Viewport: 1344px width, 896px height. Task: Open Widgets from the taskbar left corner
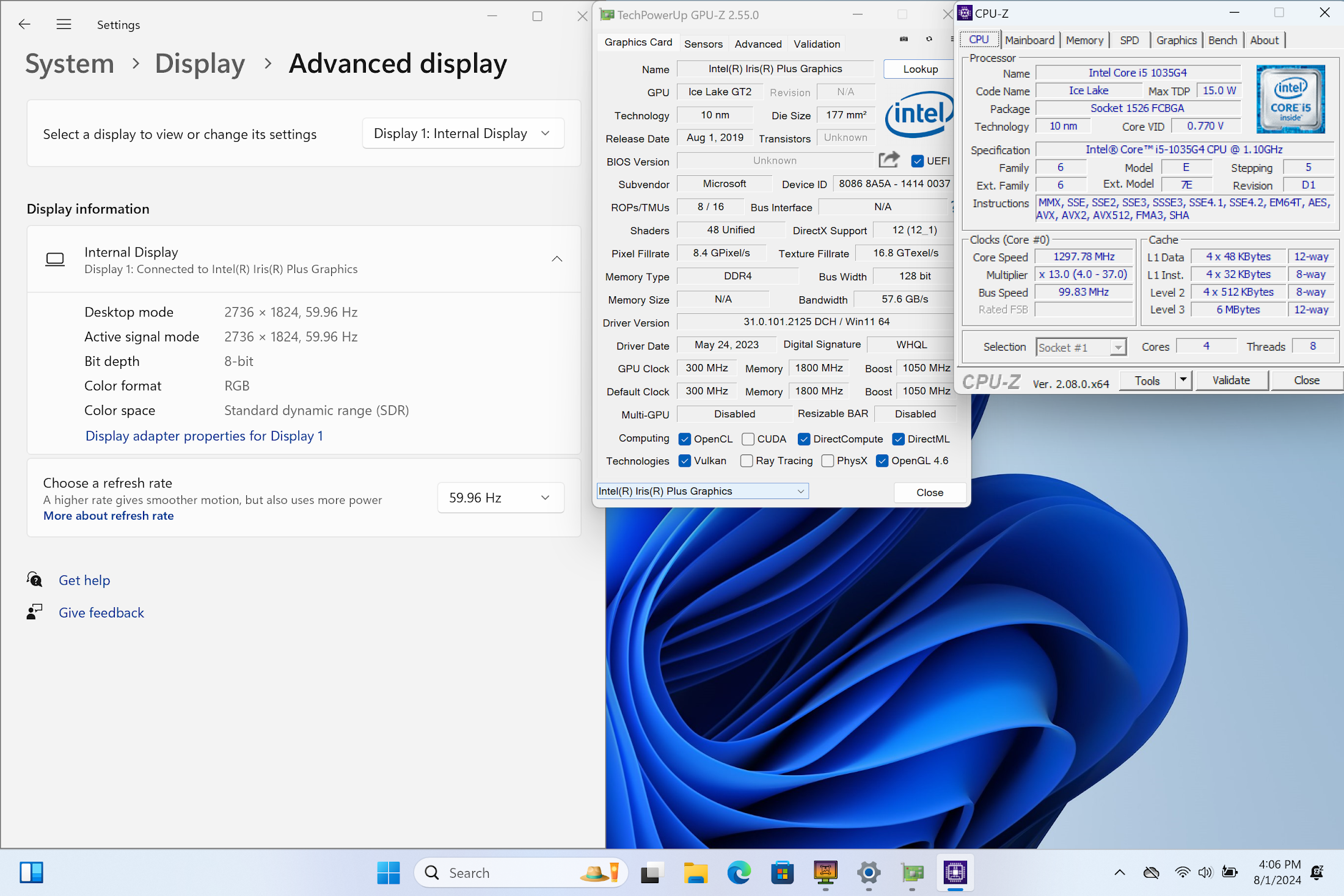(x=31, y=873)
